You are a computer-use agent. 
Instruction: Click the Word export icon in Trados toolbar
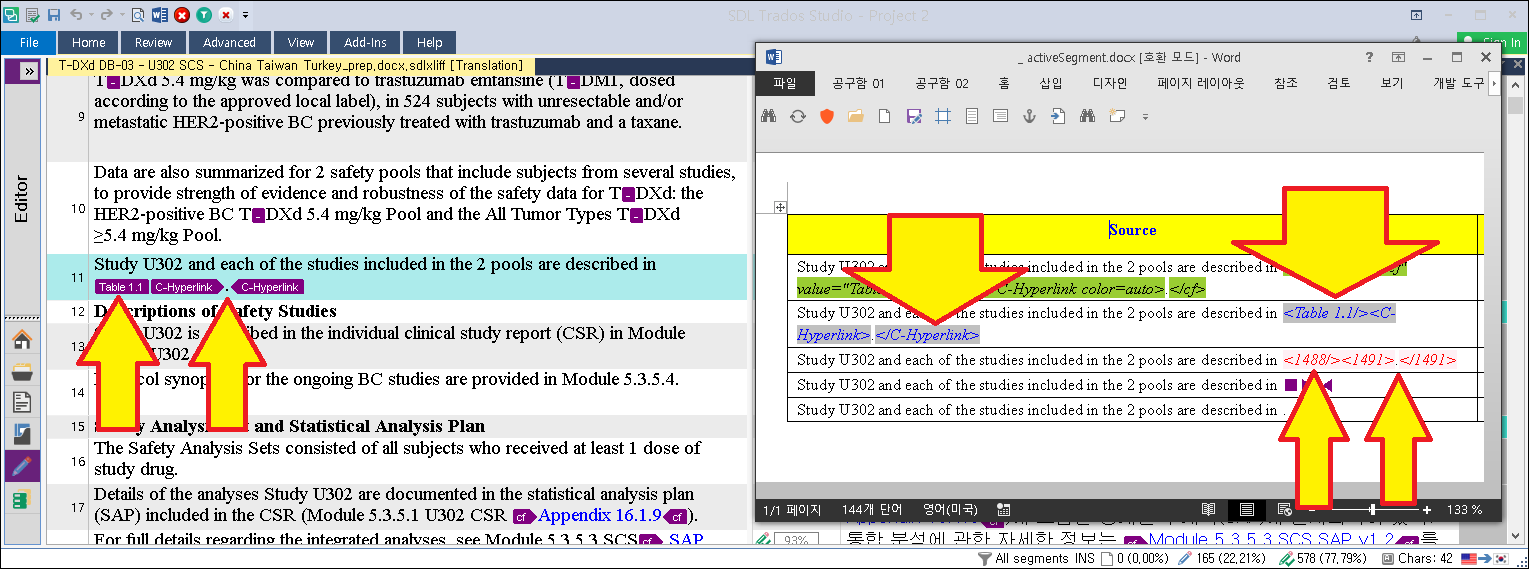(160, 15)
